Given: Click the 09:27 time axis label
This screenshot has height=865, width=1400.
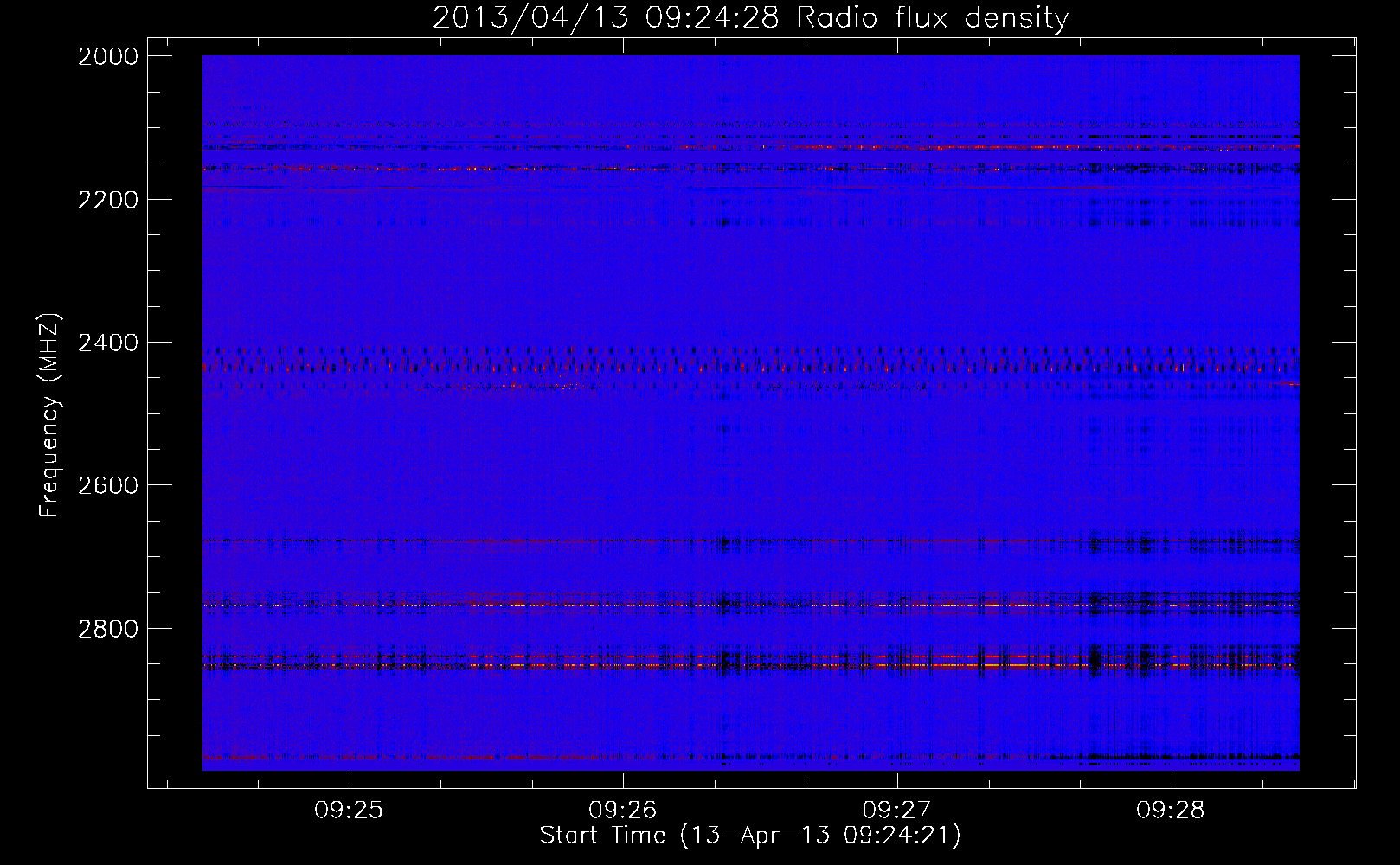Looking at the screenshot, I should coord(897,811).
